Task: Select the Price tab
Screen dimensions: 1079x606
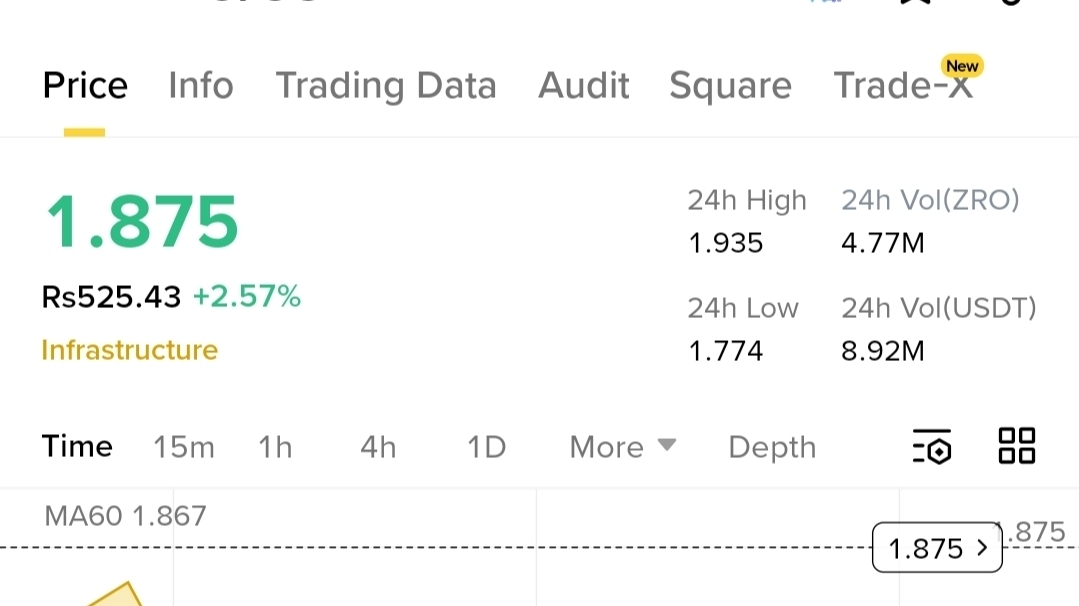Action: 85,86
